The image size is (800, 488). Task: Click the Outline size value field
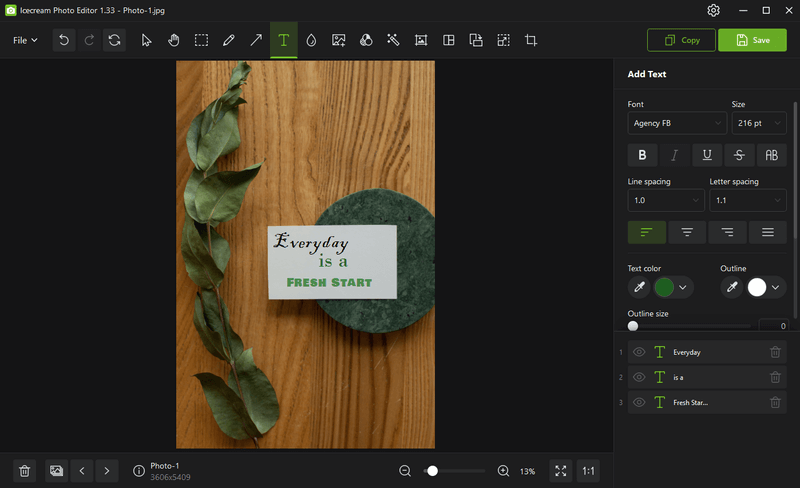click(773, 325)
